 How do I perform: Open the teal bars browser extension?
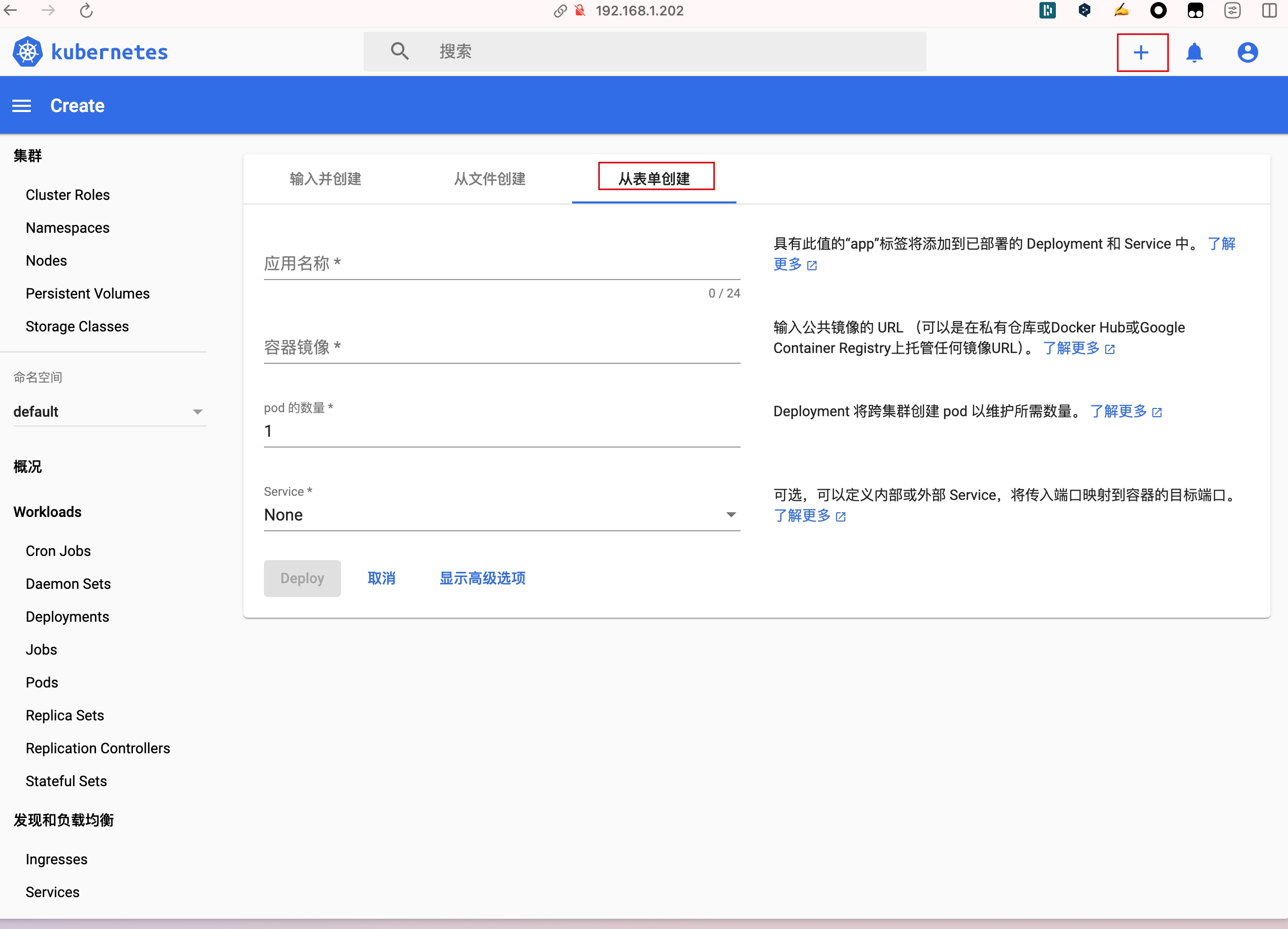(x=1047, y=10)
